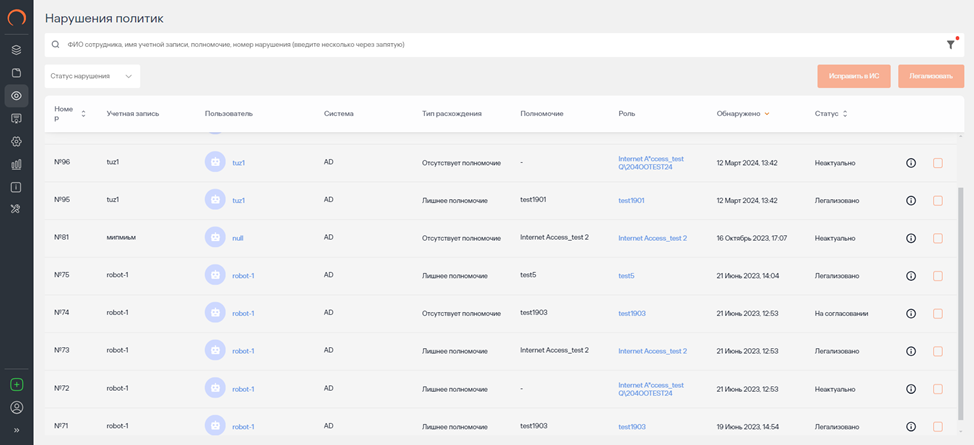Click the На согласовании status cell

841,313
